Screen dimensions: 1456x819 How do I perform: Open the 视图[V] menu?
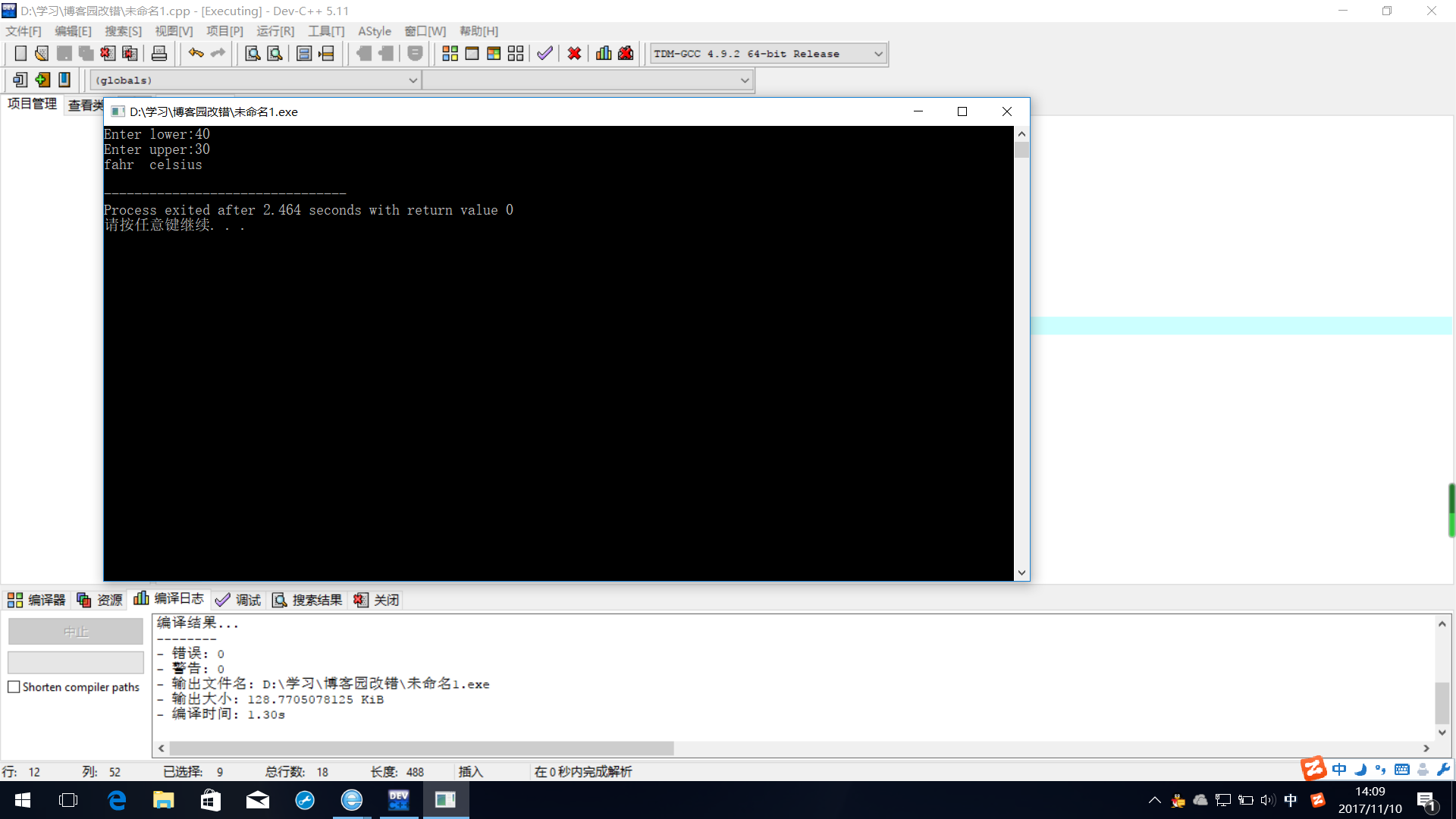174,31
